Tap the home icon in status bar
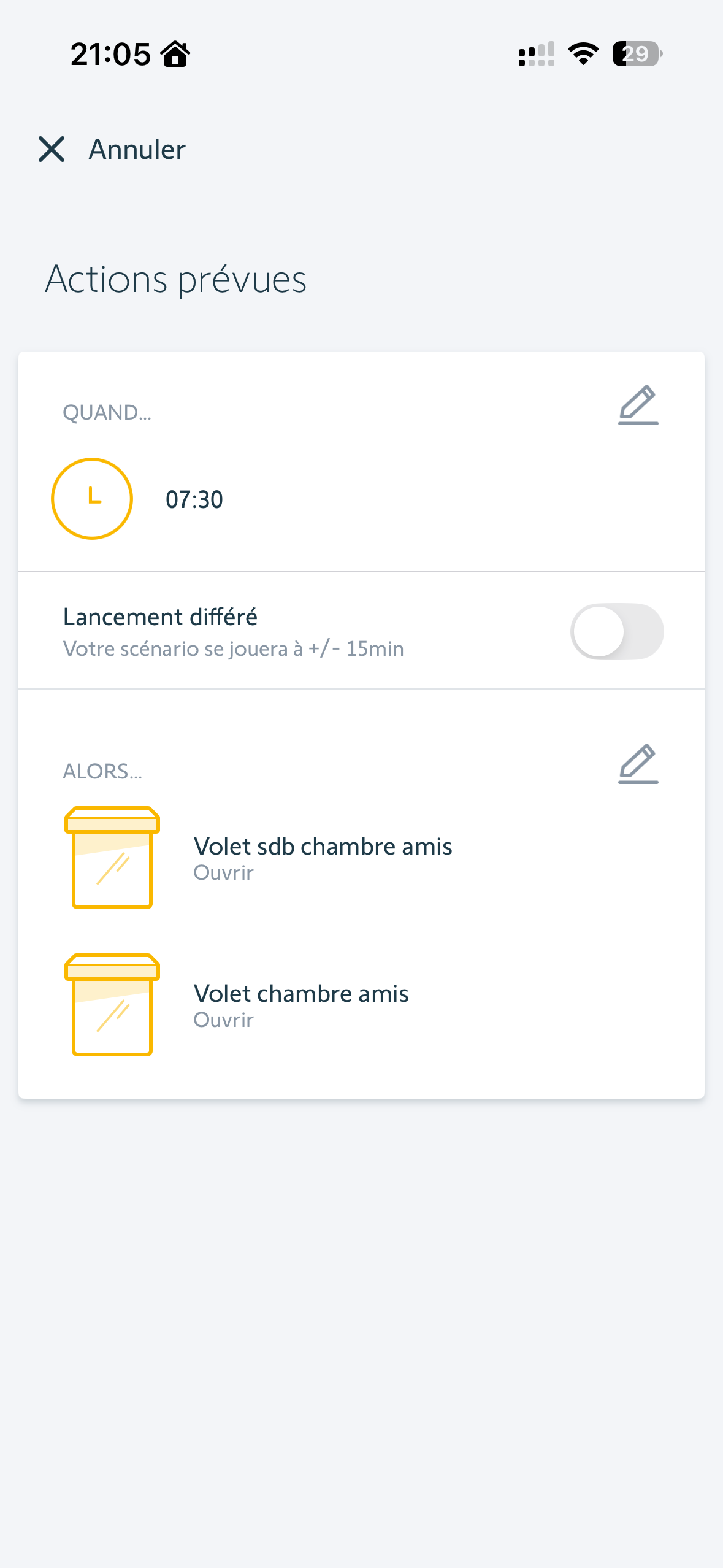 click(x=175, y=54)
